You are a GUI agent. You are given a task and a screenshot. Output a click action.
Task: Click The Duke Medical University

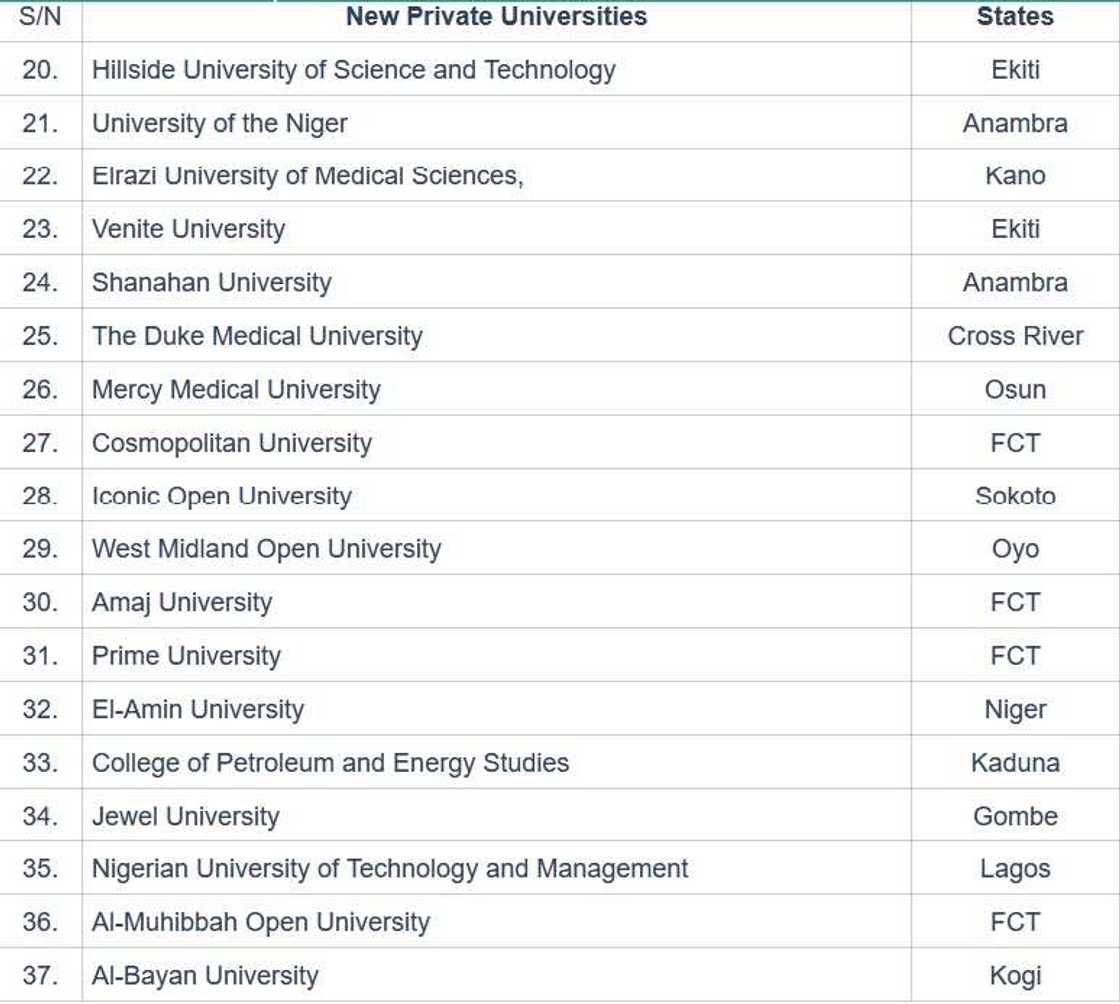[x=257, y=336]
